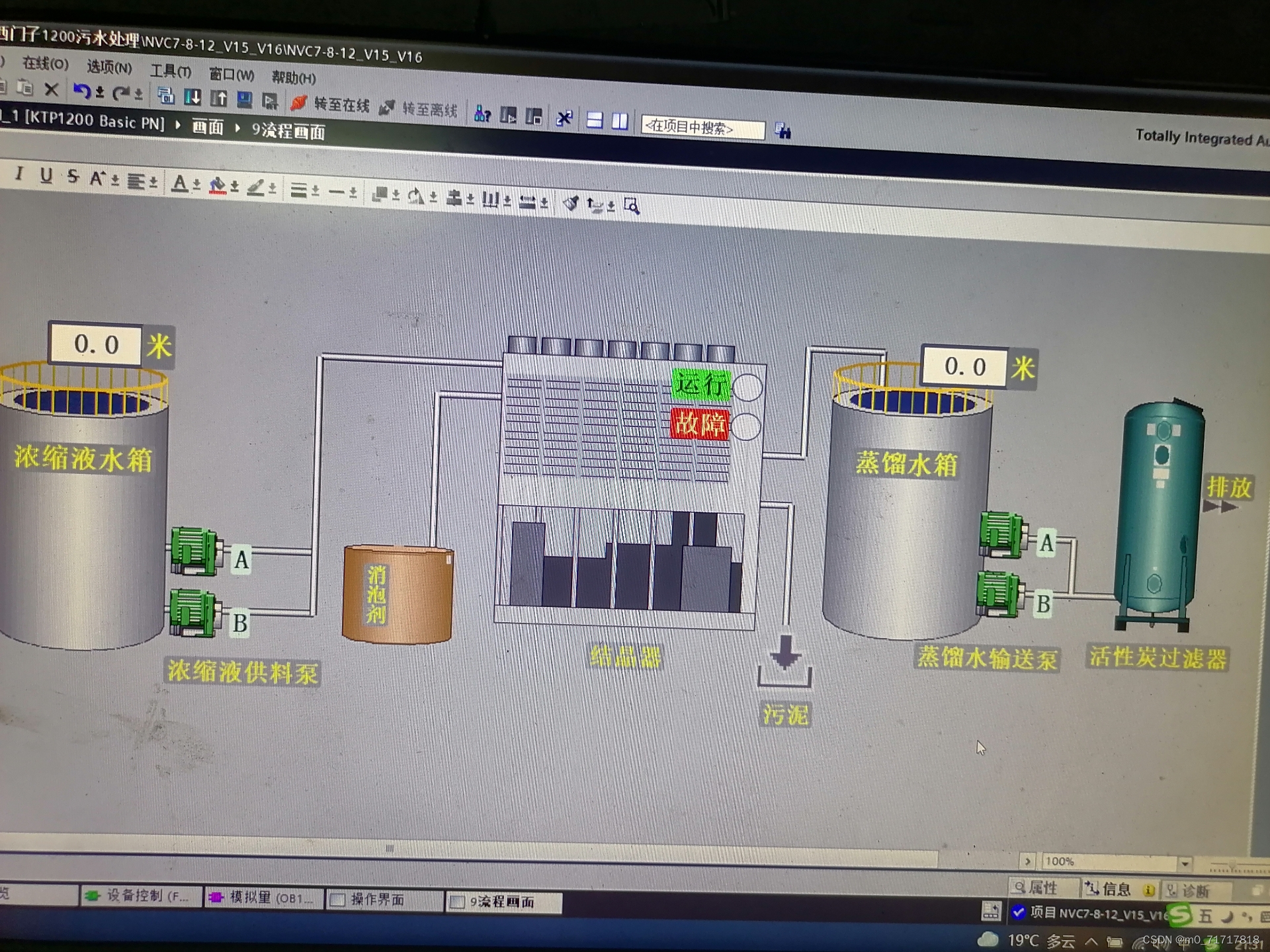Click the Redo arrow icon
The image size is (1270, 952).
pyautogui.click(x=121, y=93)
